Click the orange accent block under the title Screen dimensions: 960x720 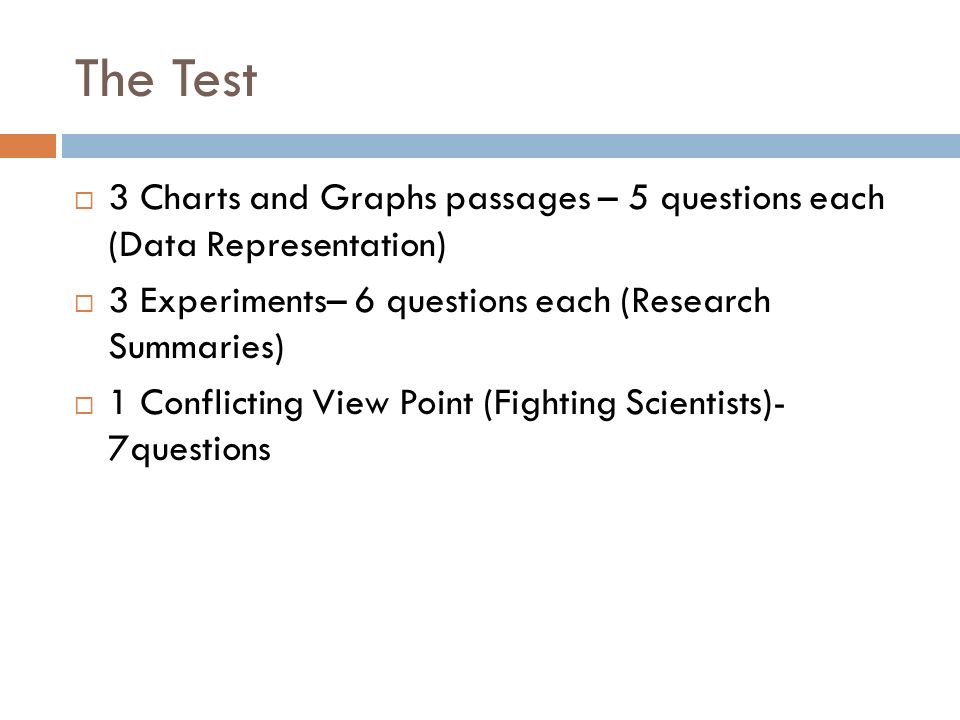tap(28, 146)
